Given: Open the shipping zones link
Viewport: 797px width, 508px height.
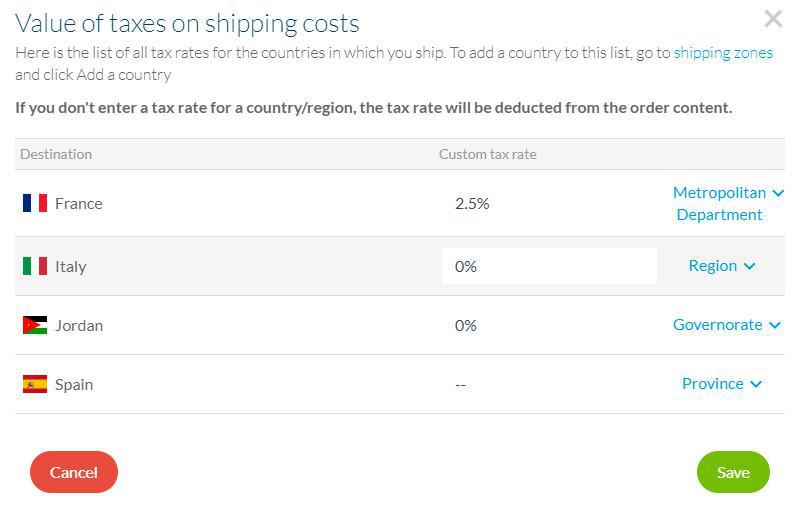Looking at the screenshot, I should click(x=723, y=53).
